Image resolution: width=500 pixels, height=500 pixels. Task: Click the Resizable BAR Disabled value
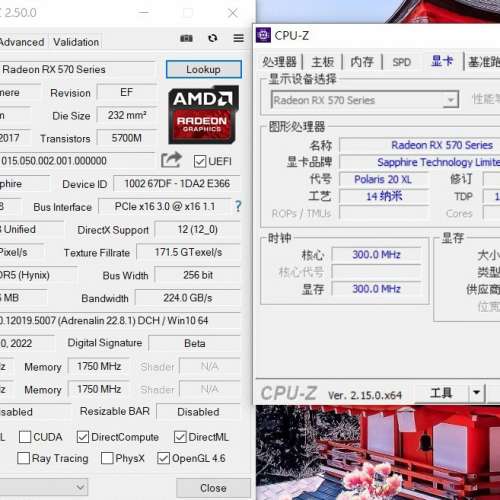198,412
